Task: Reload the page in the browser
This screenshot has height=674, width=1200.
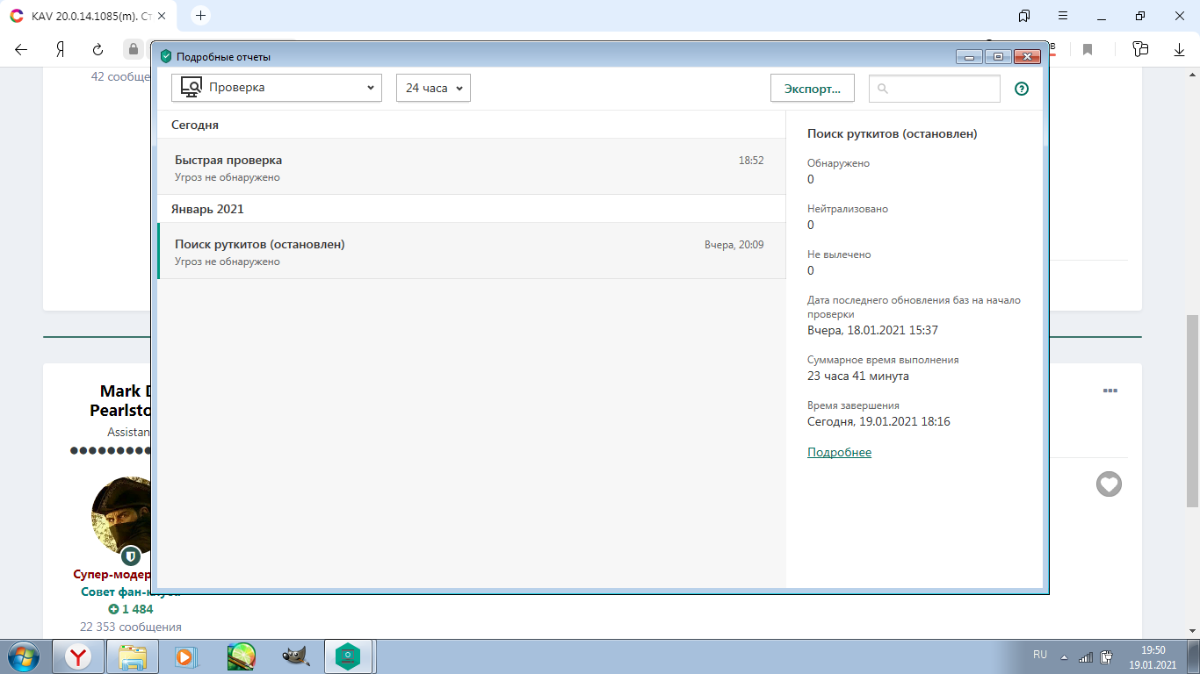Action: [x=98, y=49]
